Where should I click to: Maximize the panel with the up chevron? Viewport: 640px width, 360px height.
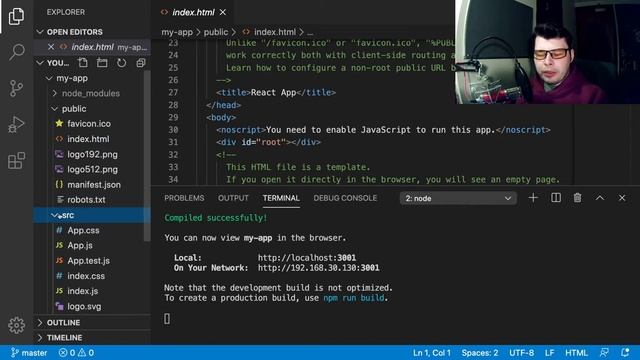click(x=600, y=198)
